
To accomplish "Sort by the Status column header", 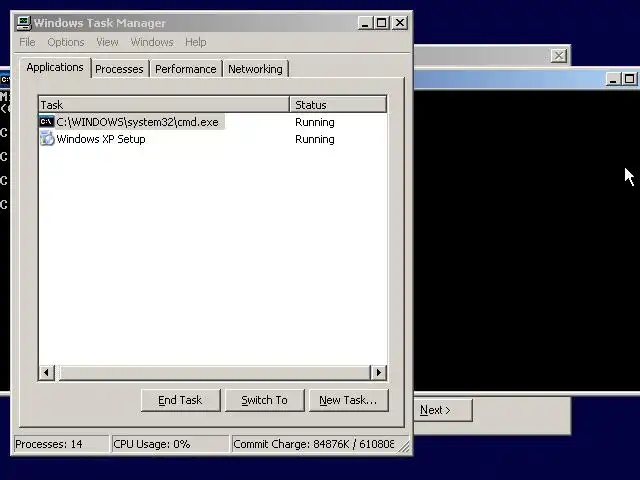I will [338, 104].
